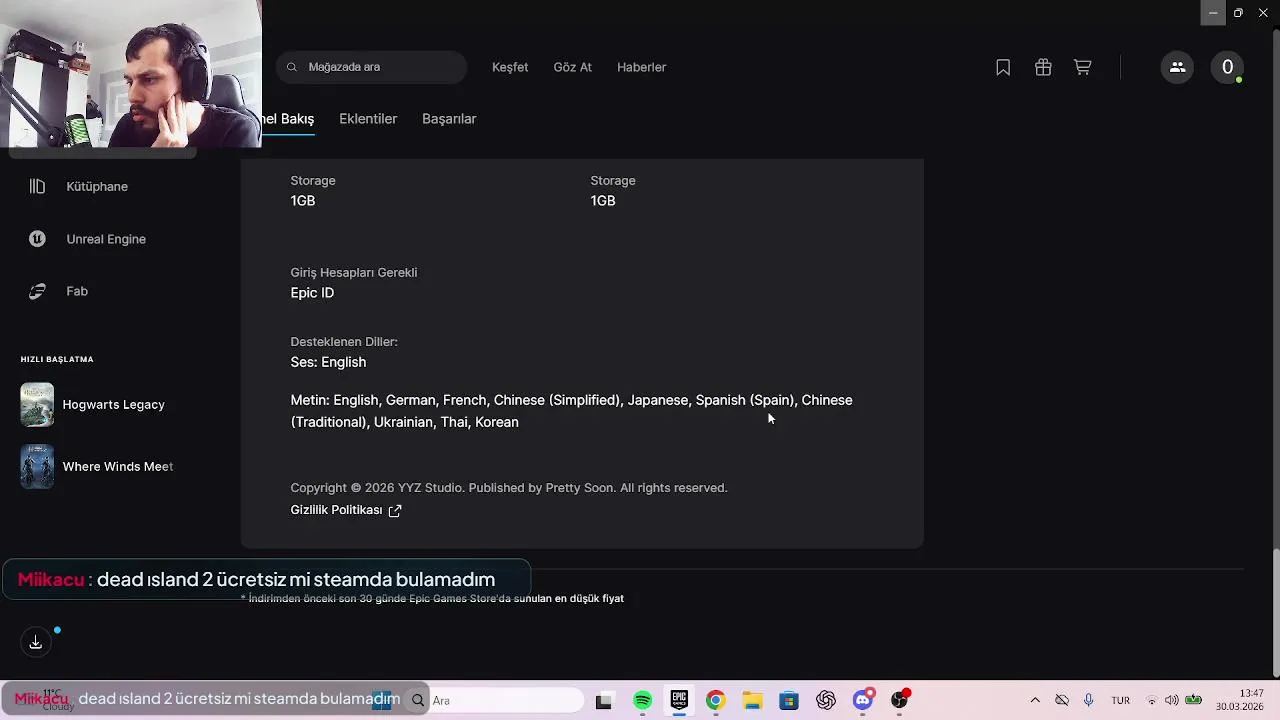The height and width of the screenshot is (720, 1280).
Task: Open the Göz At menu item
Action: point(573,67)
